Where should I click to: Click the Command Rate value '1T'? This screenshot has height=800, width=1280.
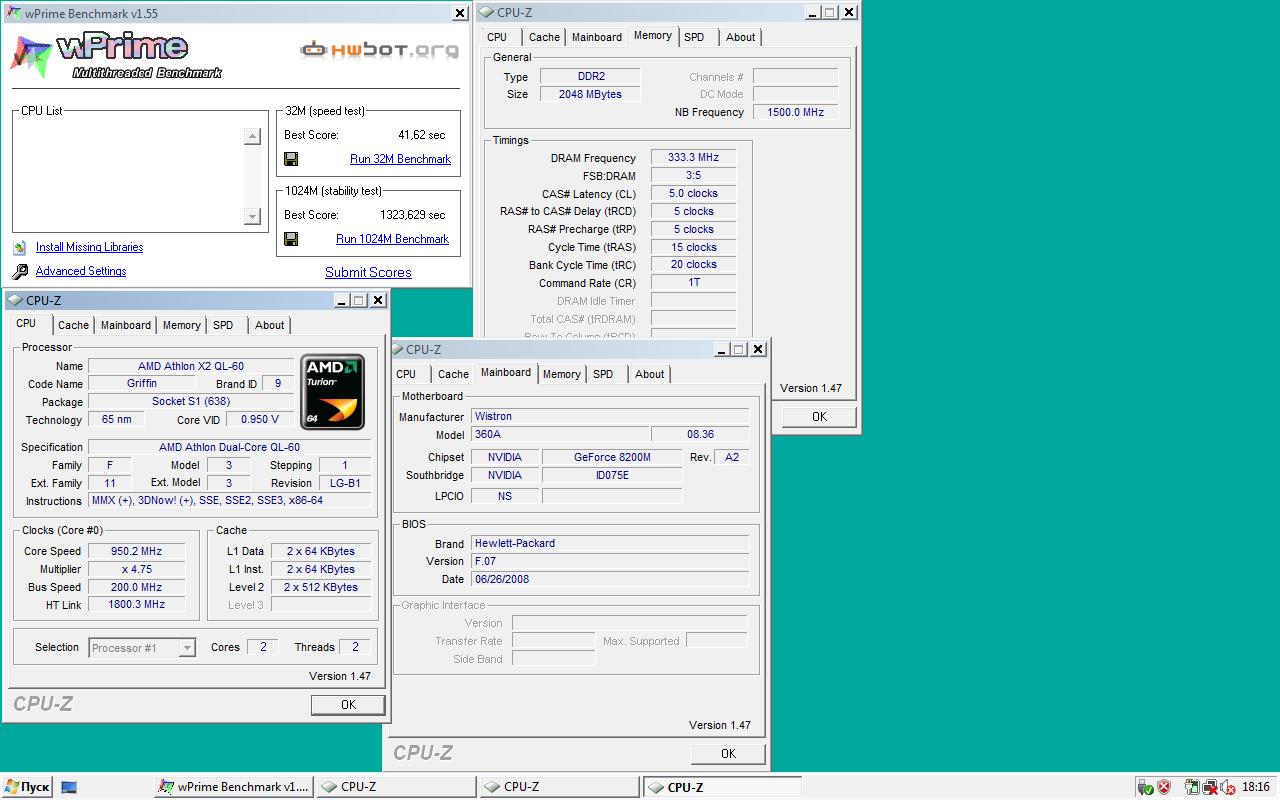693,283
